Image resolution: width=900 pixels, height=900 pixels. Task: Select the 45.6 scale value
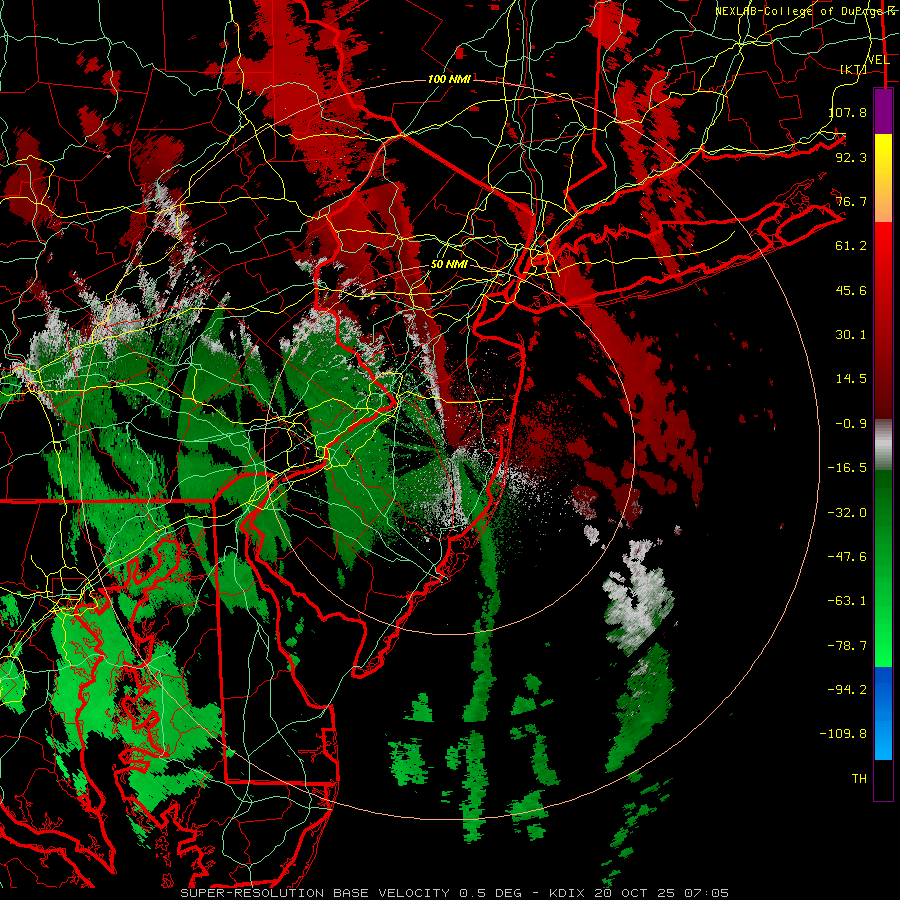851,290
